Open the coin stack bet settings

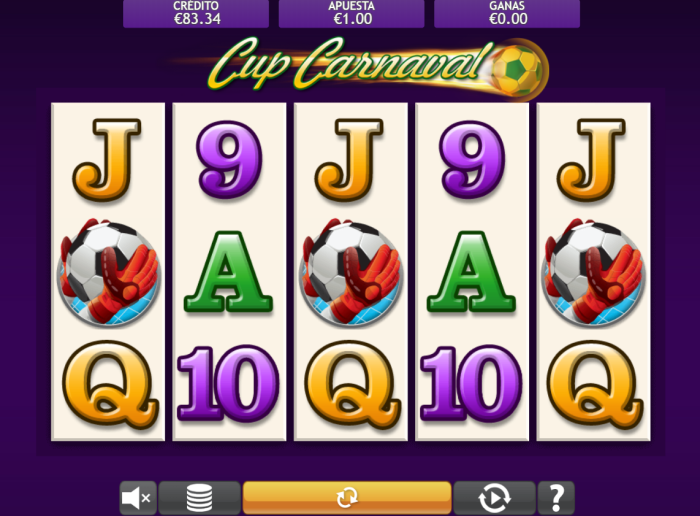199,498
